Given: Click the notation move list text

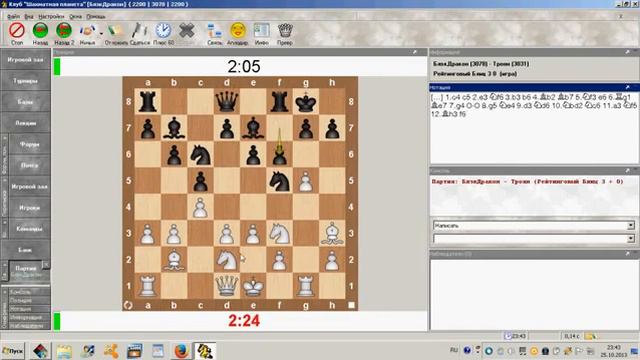Looking at the screenshot, I should pos(533,105).
